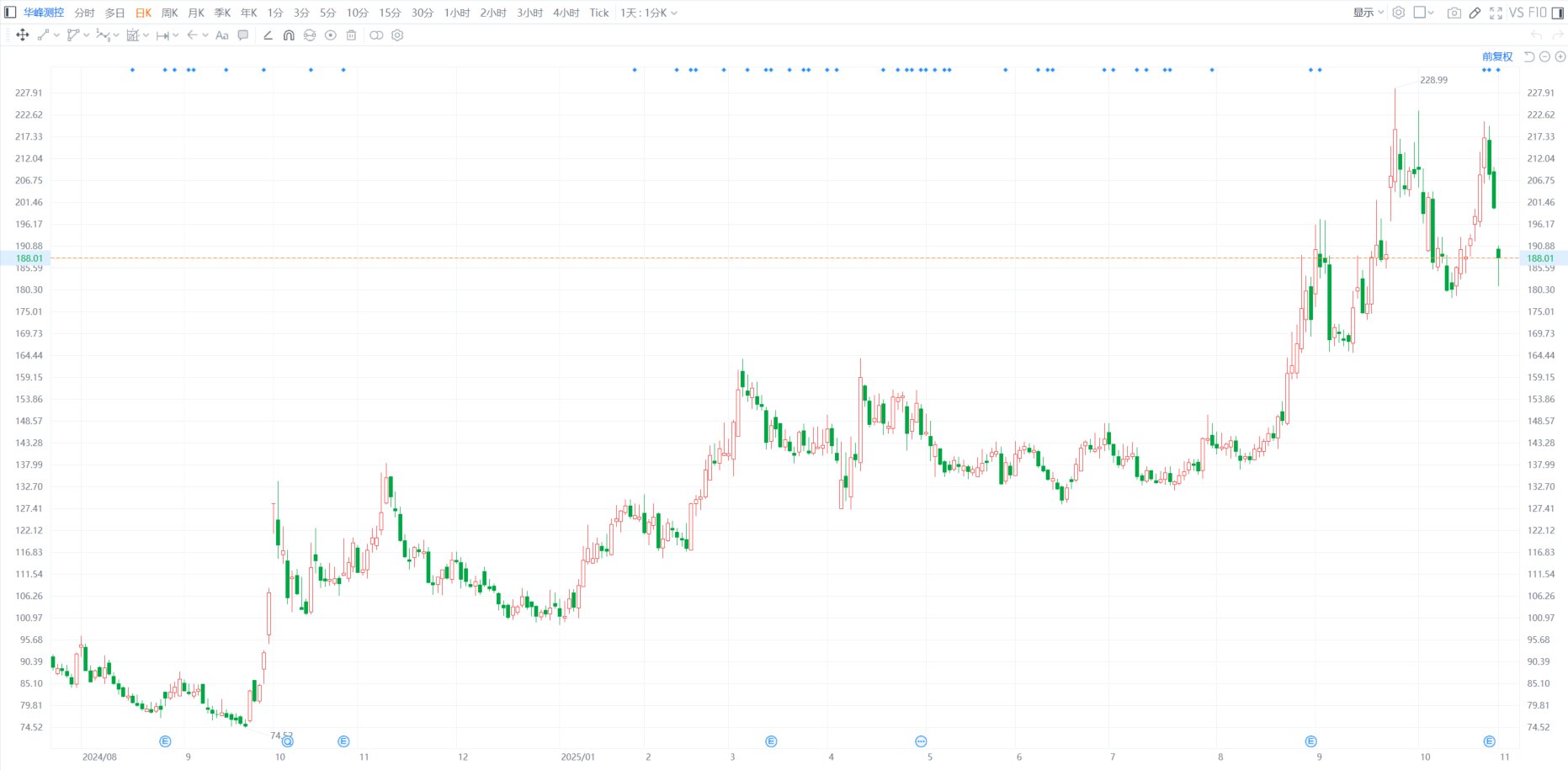Toggle drawings visibility eye icon
1568x770 pixels.
pos(331,35)
